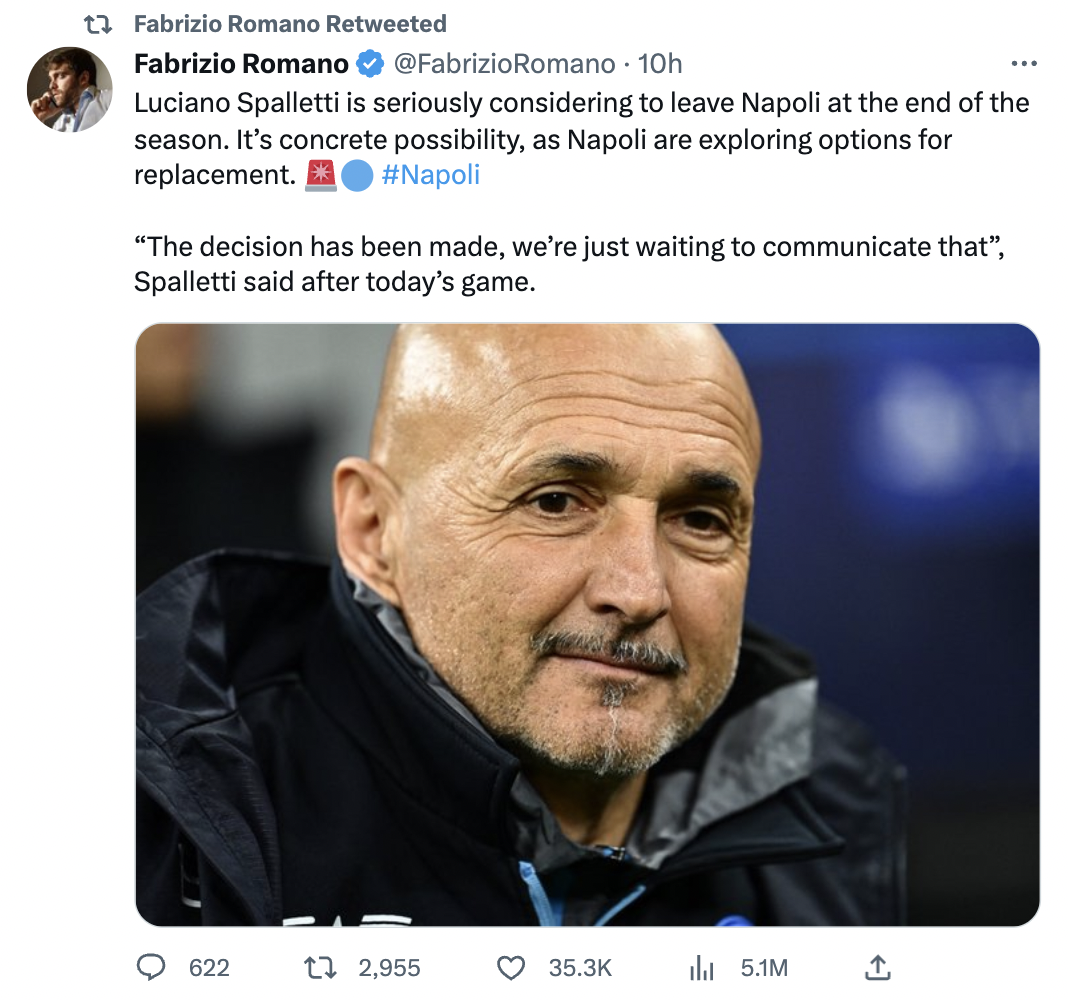The image size is (1068, 1000).
Task: Click the reply speech bubble icon
Action: 150,967
